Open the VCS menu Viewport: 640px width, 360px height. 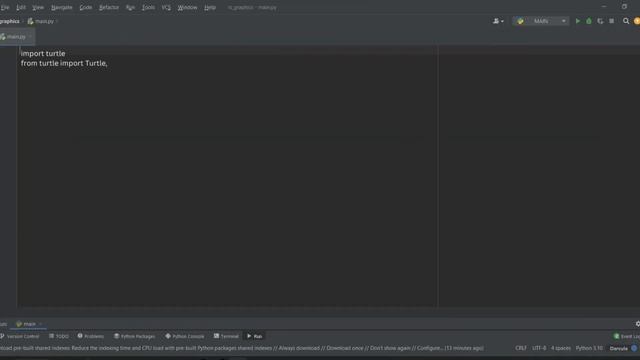(166, 7)
